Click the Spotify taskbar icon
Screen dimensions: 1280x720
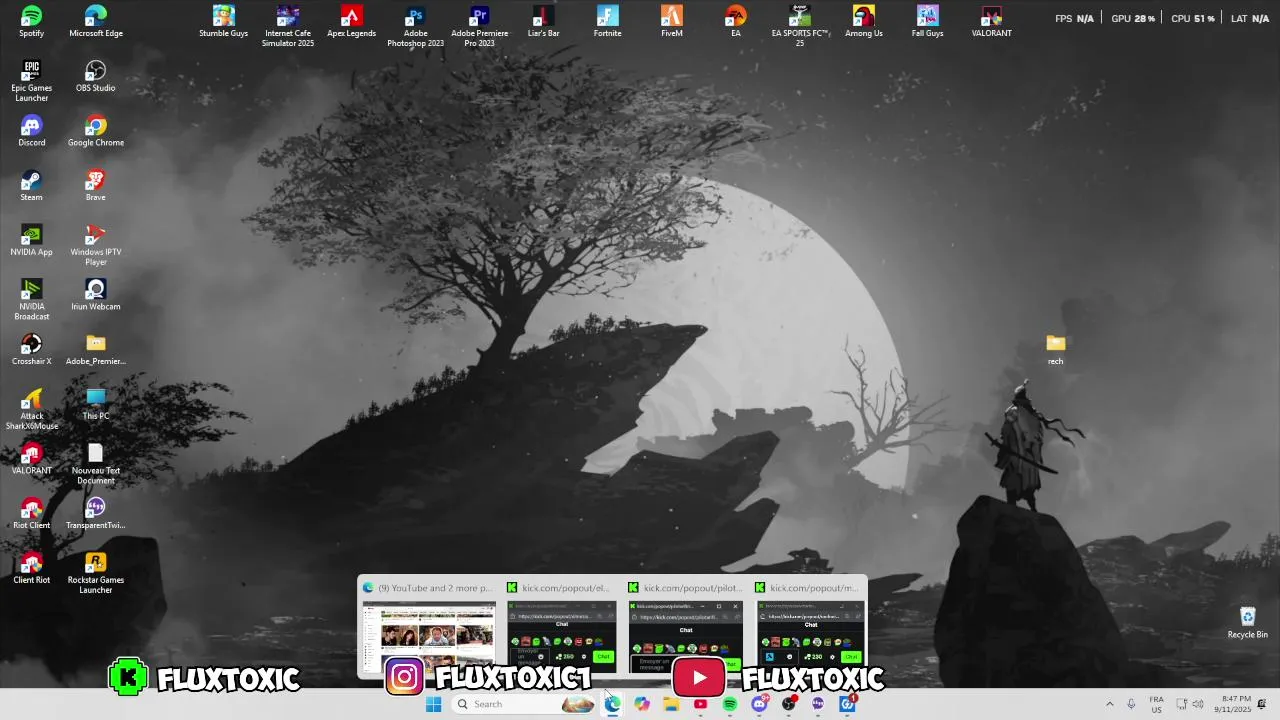point(730,704)
